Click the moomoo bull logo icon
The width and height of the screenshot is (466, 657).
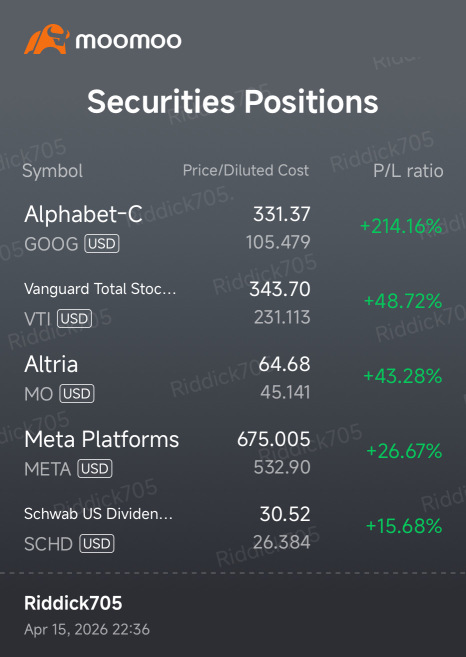47,39
